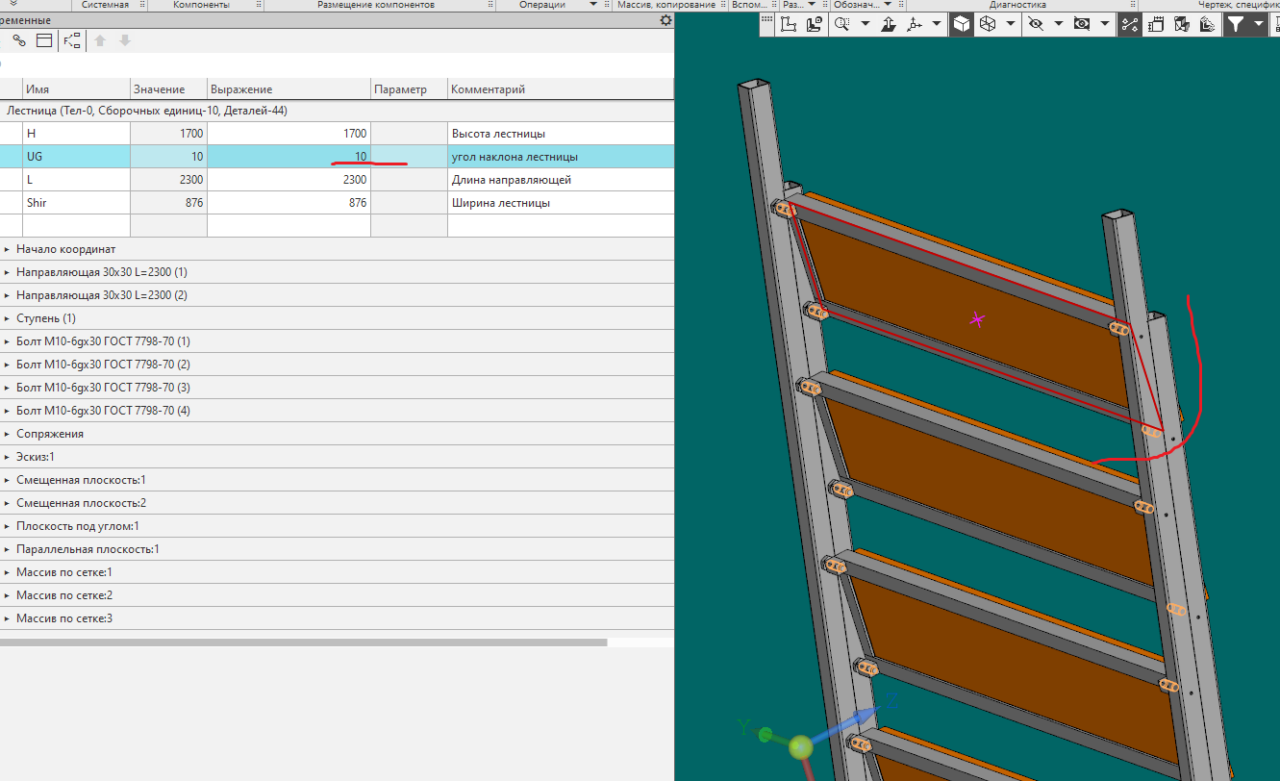This screenshot has width=1280, height=781.
Task: Click the icon between coordinate system and zoom
Action: tap(814, 24)
